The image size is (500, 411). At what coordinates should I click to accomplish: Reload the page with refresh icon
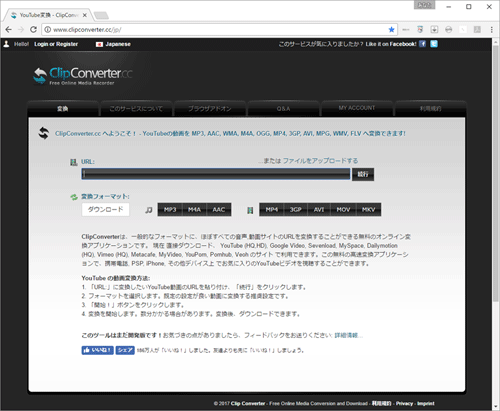[33, 30]
